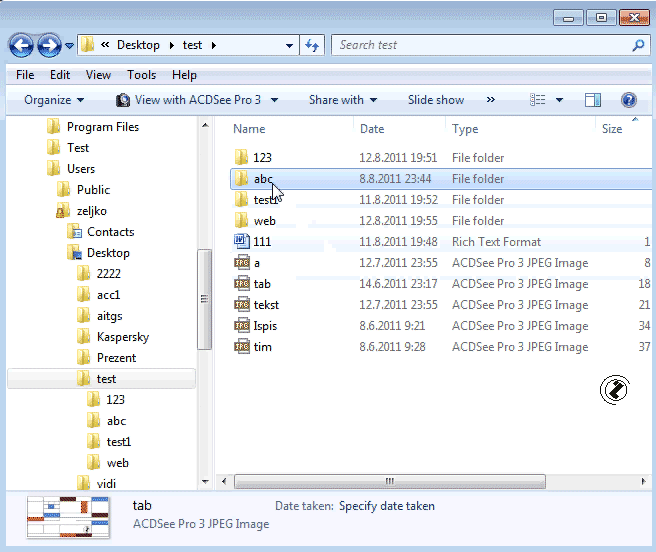Open the Organize dropdown menu
Image resolution: width=656 pixels, height=552 pixels.
[54, 100]
